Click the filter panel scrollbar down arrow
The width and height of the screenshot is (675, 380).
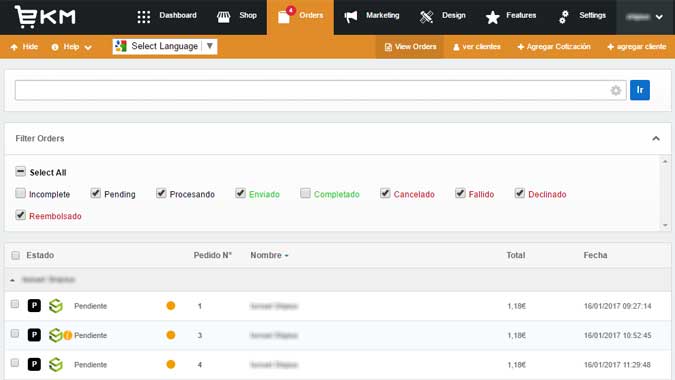click(x=665, y=226)
